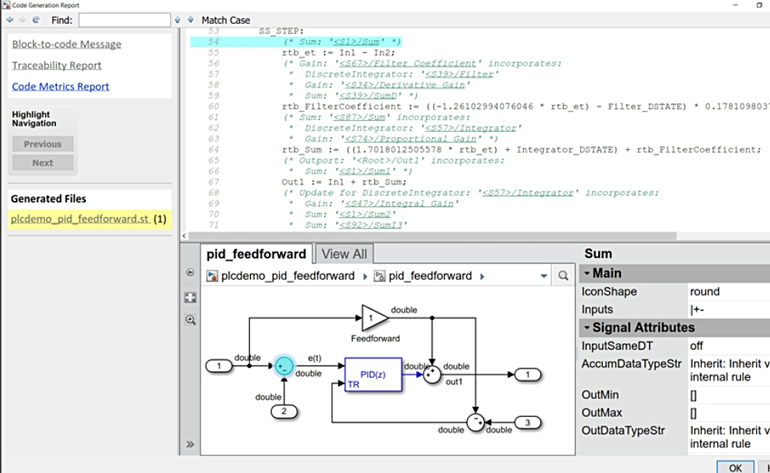Screen dimensions: 770x473
Task: Click the back navigation arrow icon
Action: click(11, 20)
